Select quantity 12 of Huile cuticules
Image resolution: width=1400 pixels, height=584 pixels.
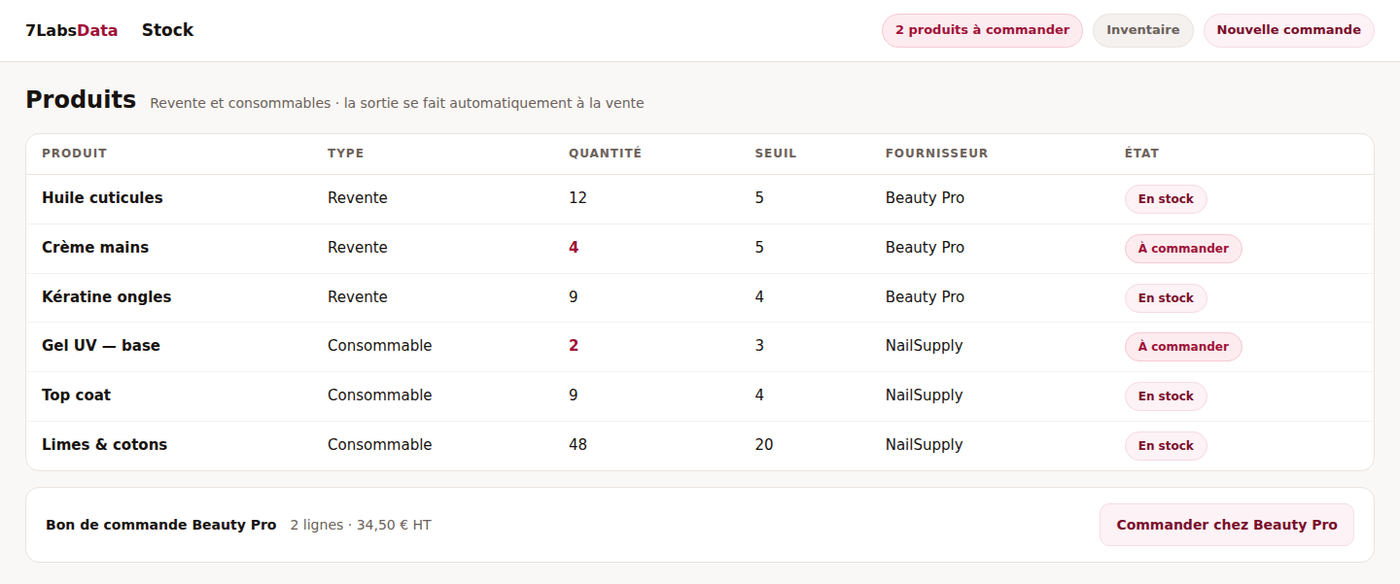pyautogui.click(x=578, y=198)
